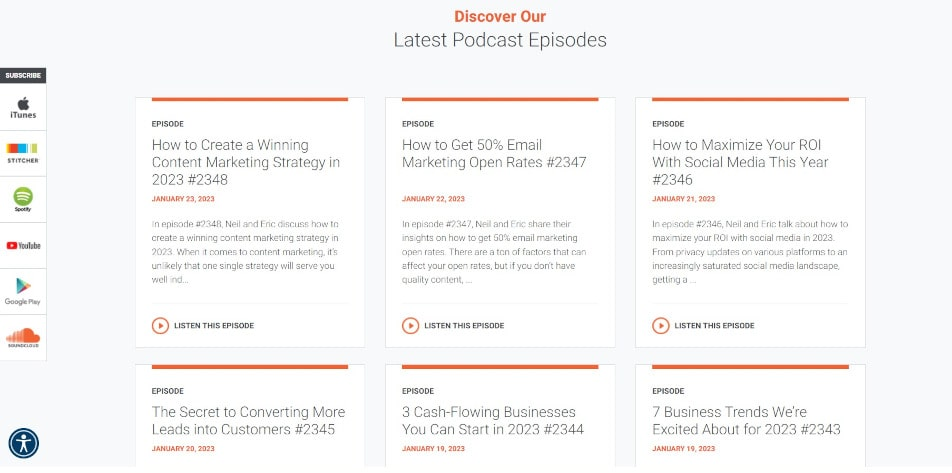Open "How to Get 50% Email Marketing Open Rates" title

(x=494, y=154)
